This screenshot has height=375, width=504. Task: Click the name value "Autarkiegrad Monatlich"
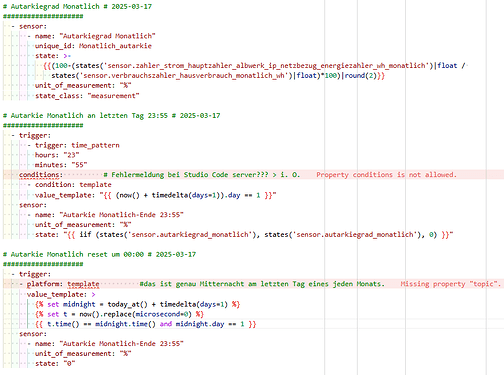click(x=107, y=36)
